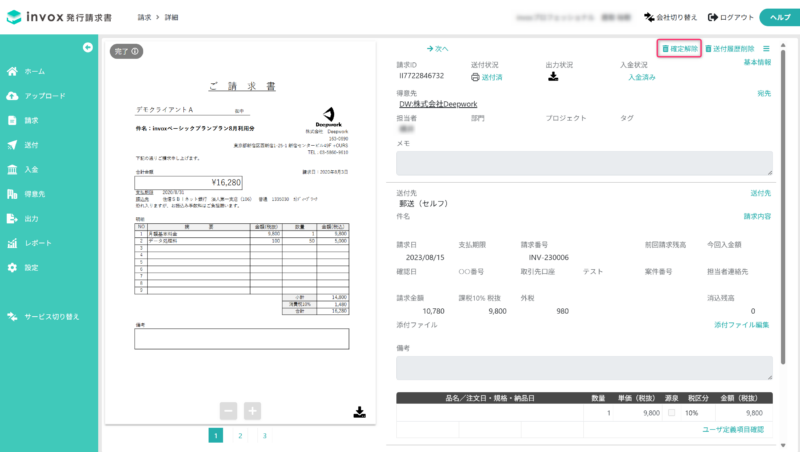Collapse the sidebar with the arrow icon

click(88, 47)
